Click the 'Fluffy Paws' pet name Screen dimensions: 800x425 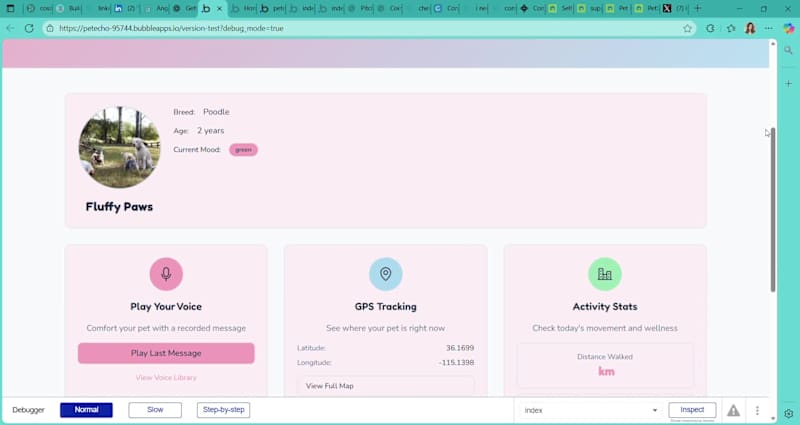tap(119, 207)
